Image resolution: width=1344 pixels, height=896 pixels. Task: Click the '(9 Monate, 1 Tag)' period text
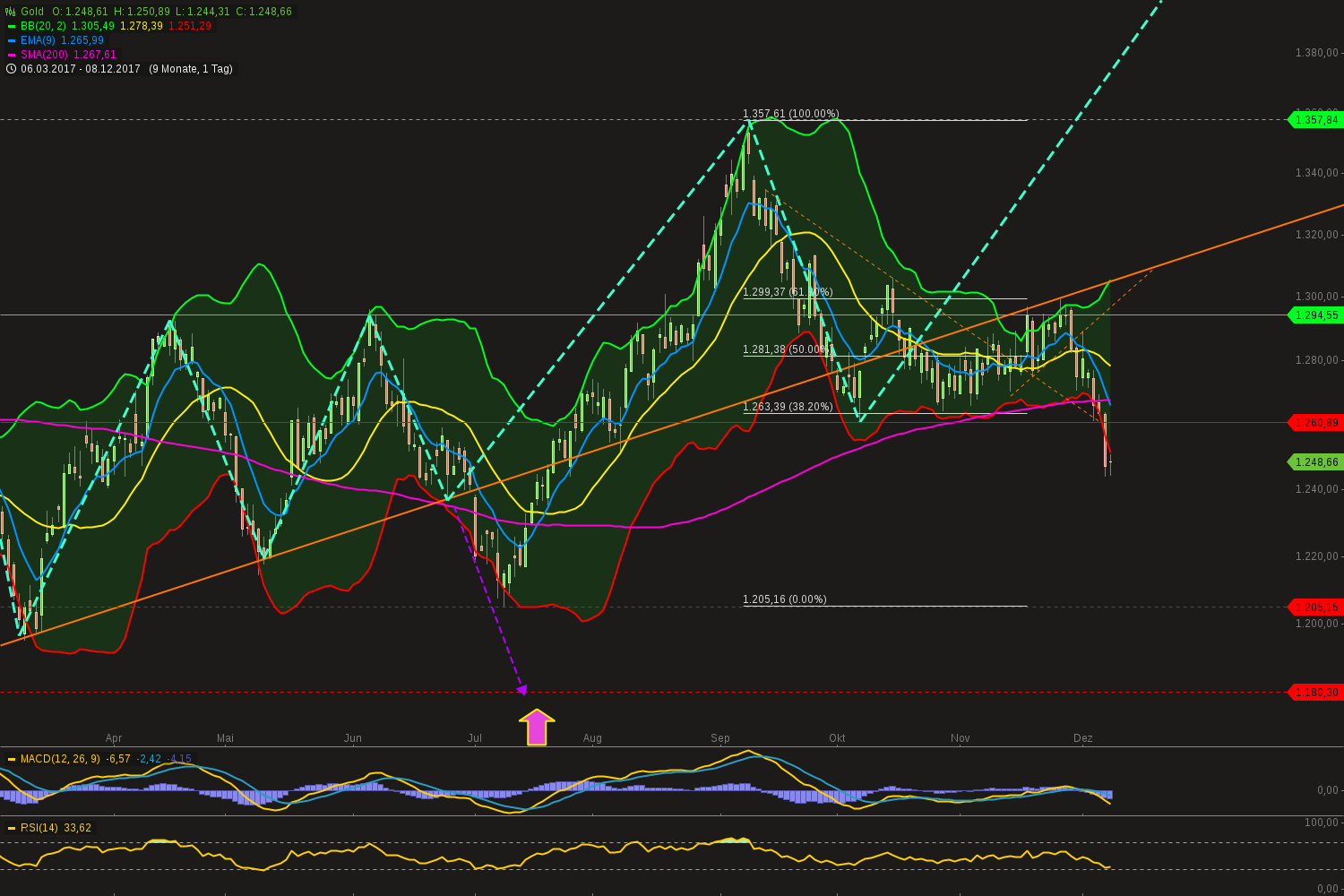[191, 69]
